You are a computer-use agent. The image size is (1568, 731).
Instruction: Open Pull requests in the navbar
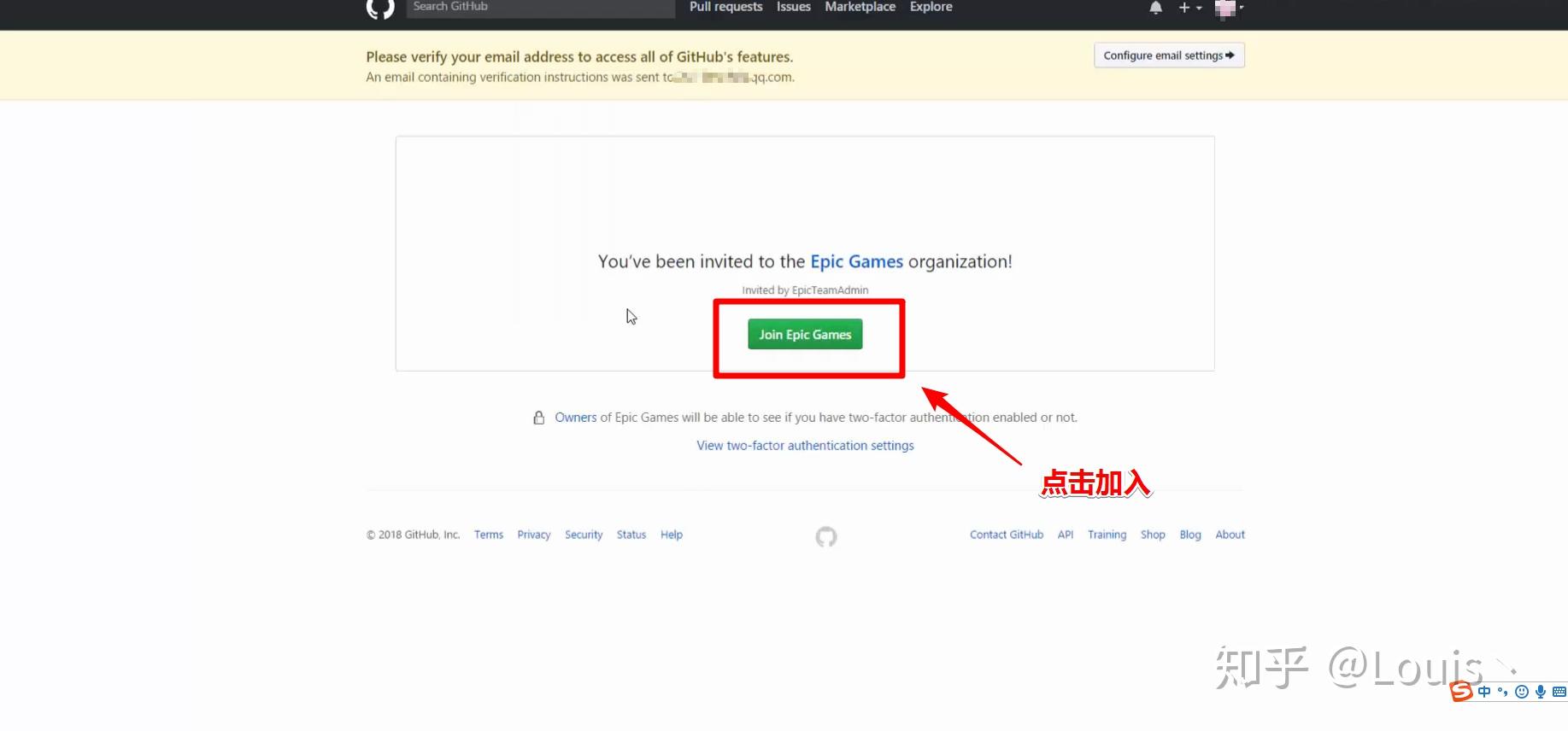[726, 7]
